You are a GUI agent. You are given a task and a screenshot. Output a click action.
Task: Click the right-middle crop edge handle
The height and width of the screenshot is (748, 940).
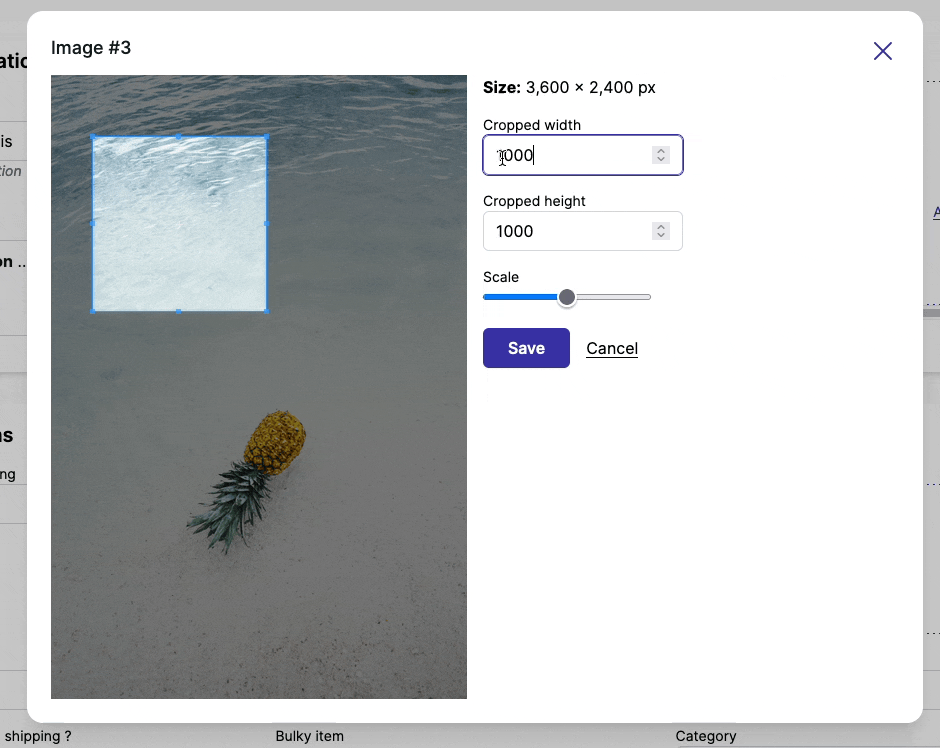267,224
